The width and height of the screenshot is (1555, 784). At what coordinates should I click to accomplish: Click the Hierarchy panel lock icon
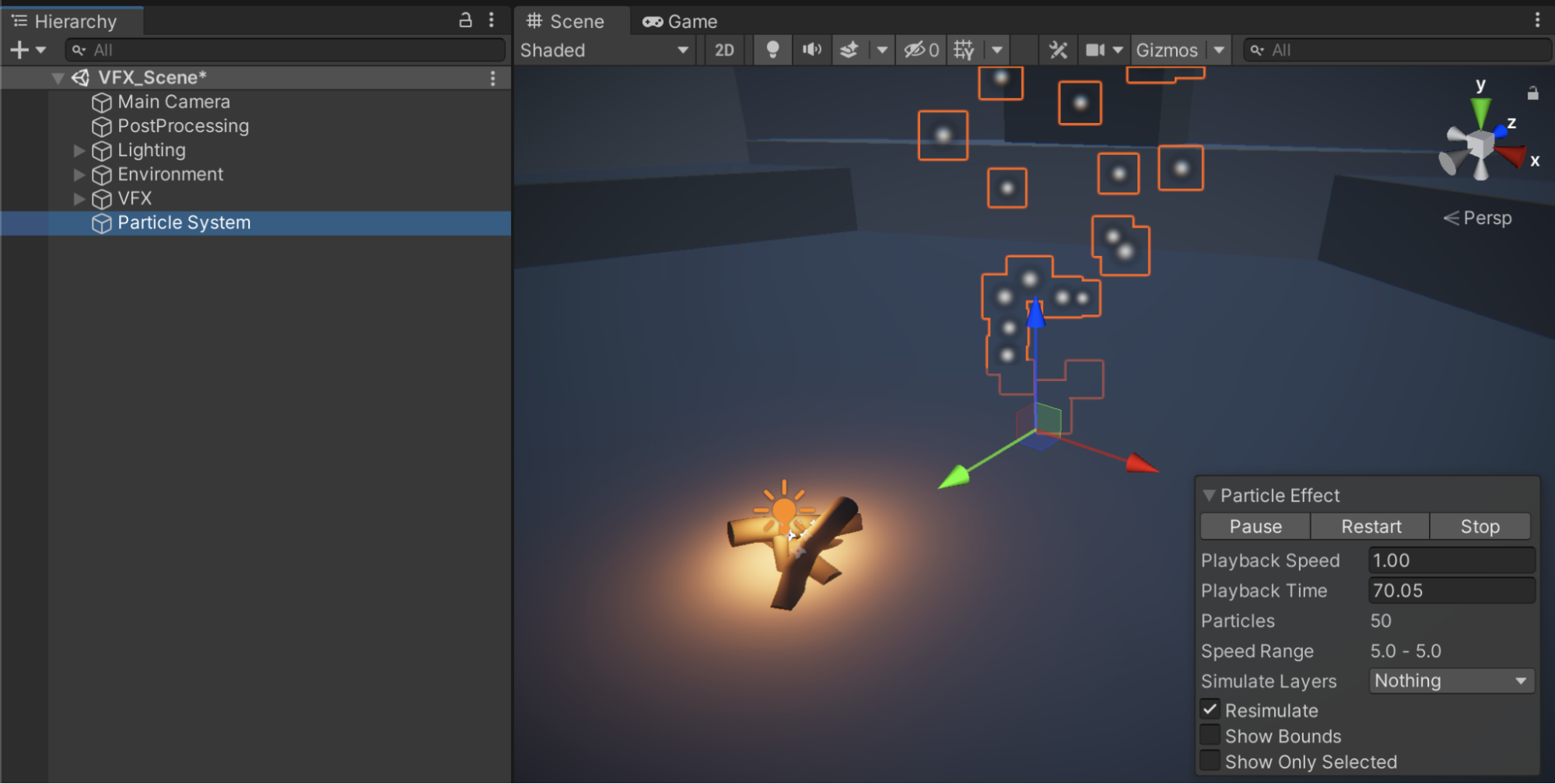tap(465, 20)
